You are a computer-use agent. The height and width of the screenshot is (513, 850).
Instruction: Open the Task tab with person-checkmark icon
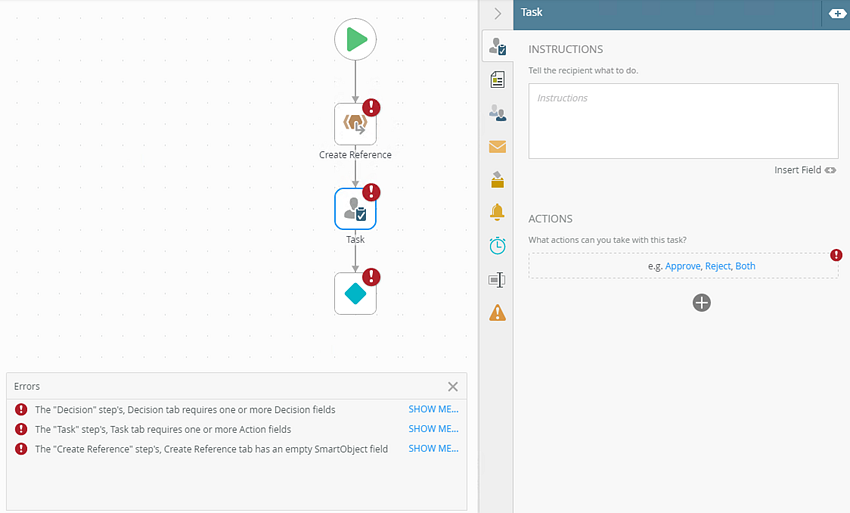coord(497,47)
